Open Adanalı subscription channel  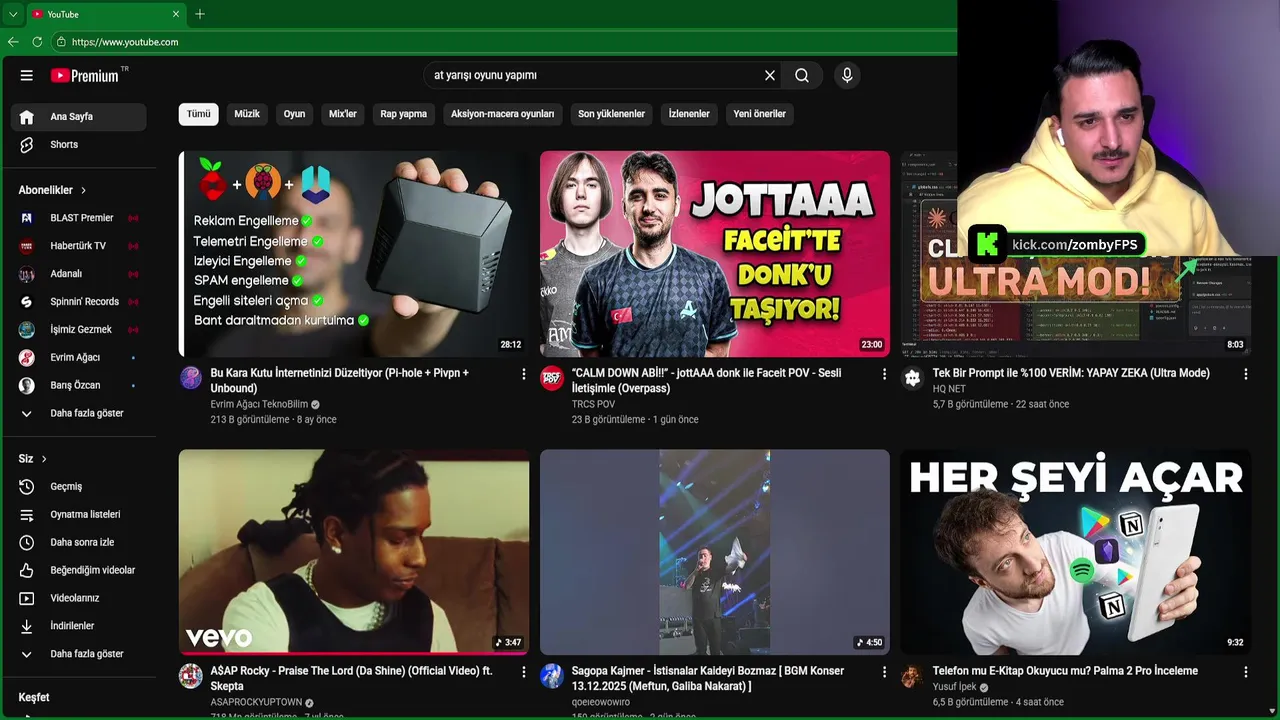coord(78,274)
